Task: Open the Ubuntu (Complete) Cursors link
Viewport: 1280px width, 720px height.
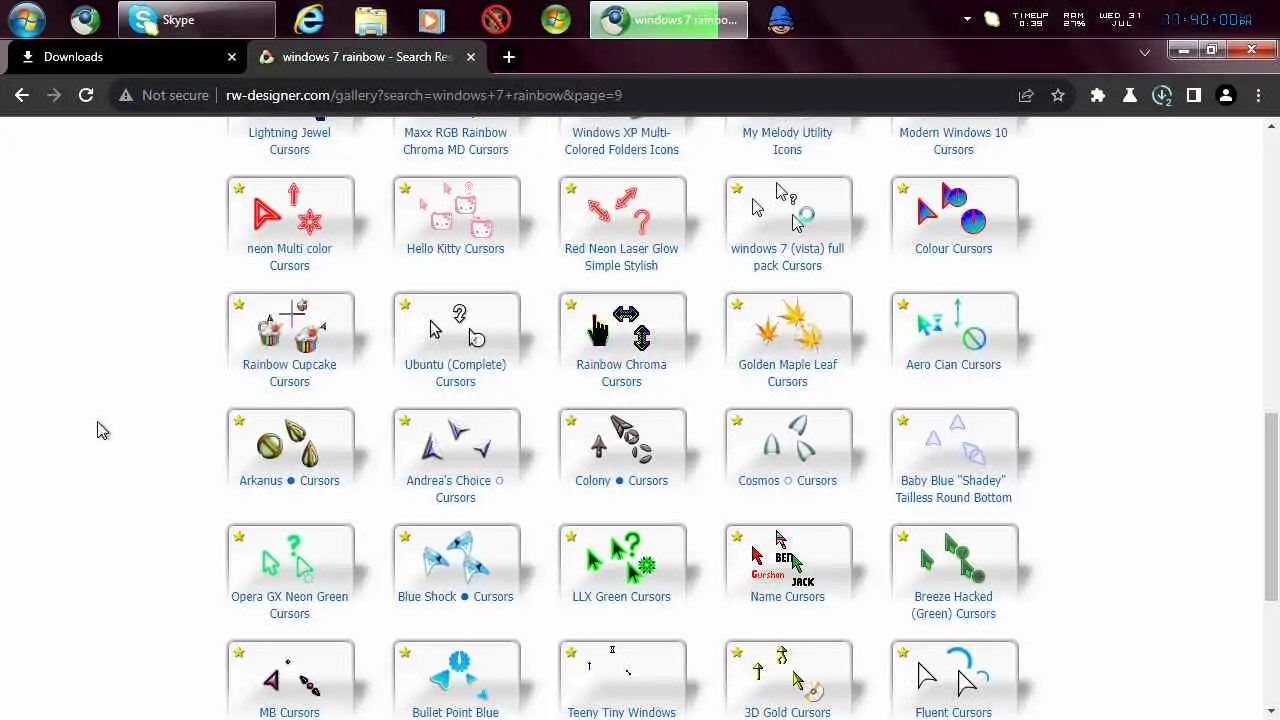Action: click(455, 373)
